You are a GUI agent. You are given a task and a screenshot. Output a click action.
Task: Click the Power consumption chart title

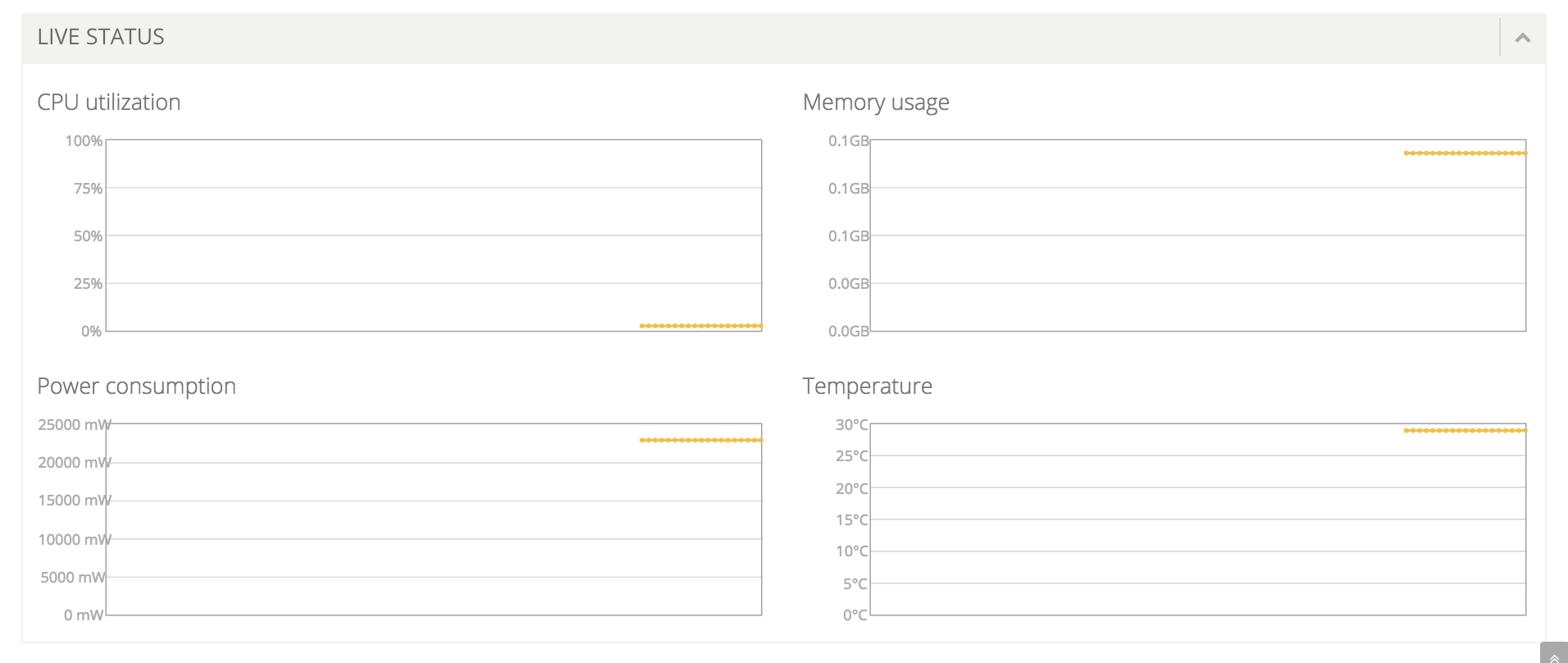pyautogui.click(x=137, y=386)
